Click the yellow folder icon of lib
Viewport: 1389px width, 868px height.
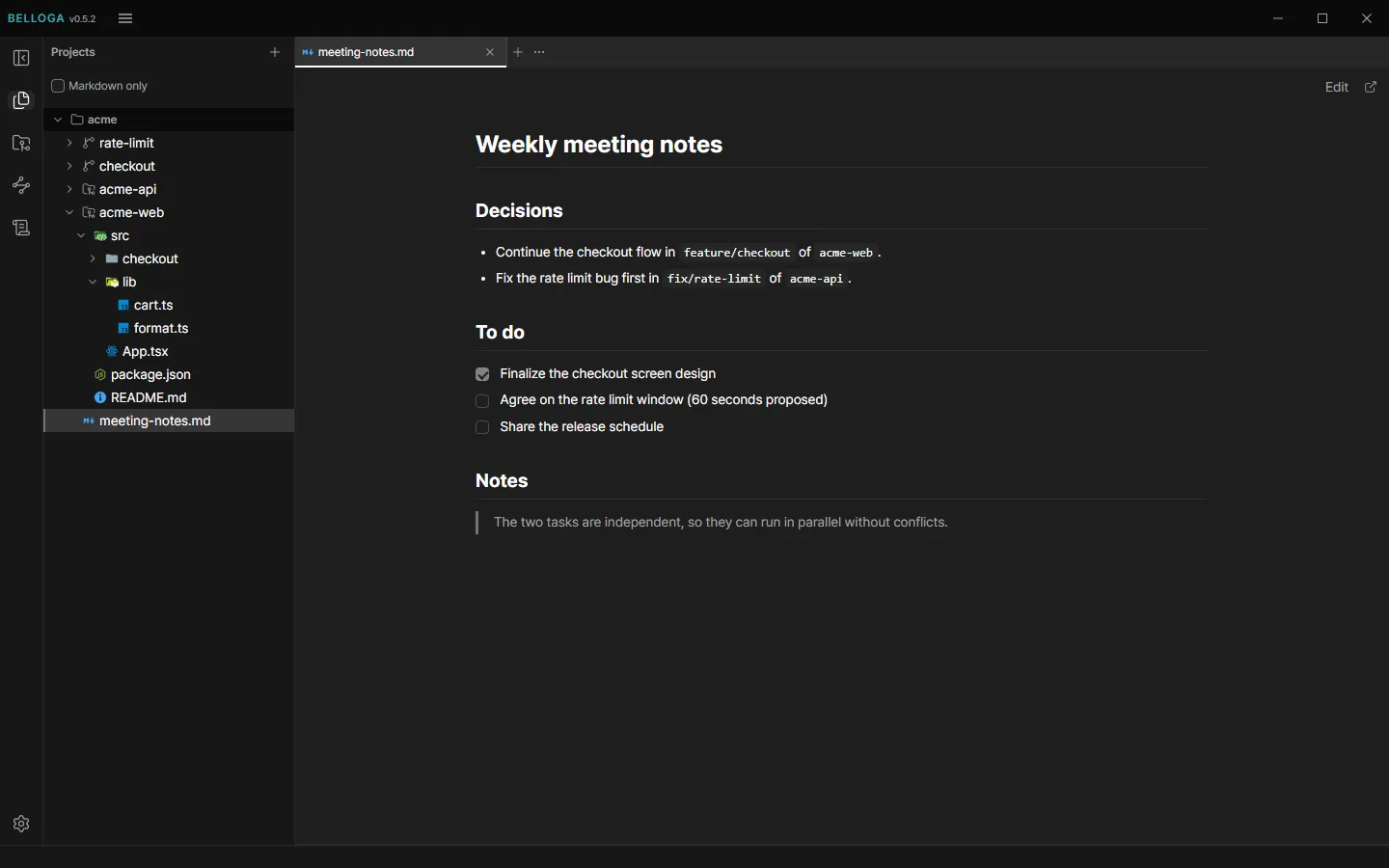pos(112,282)
